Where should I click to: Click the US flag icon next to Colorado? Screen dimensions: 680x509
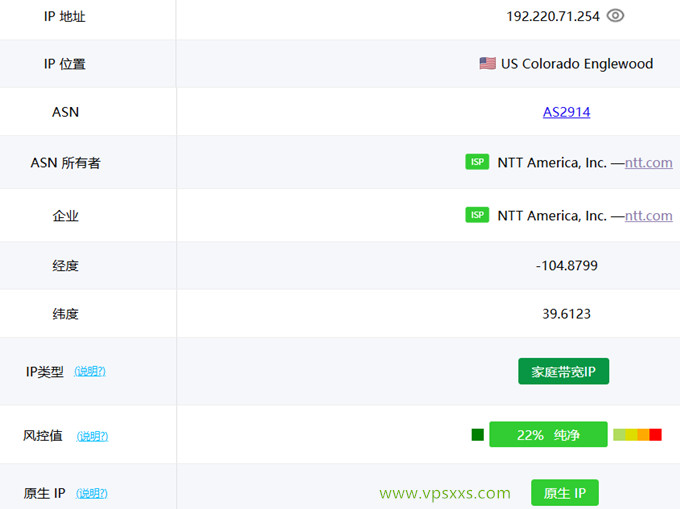[487, 63]
